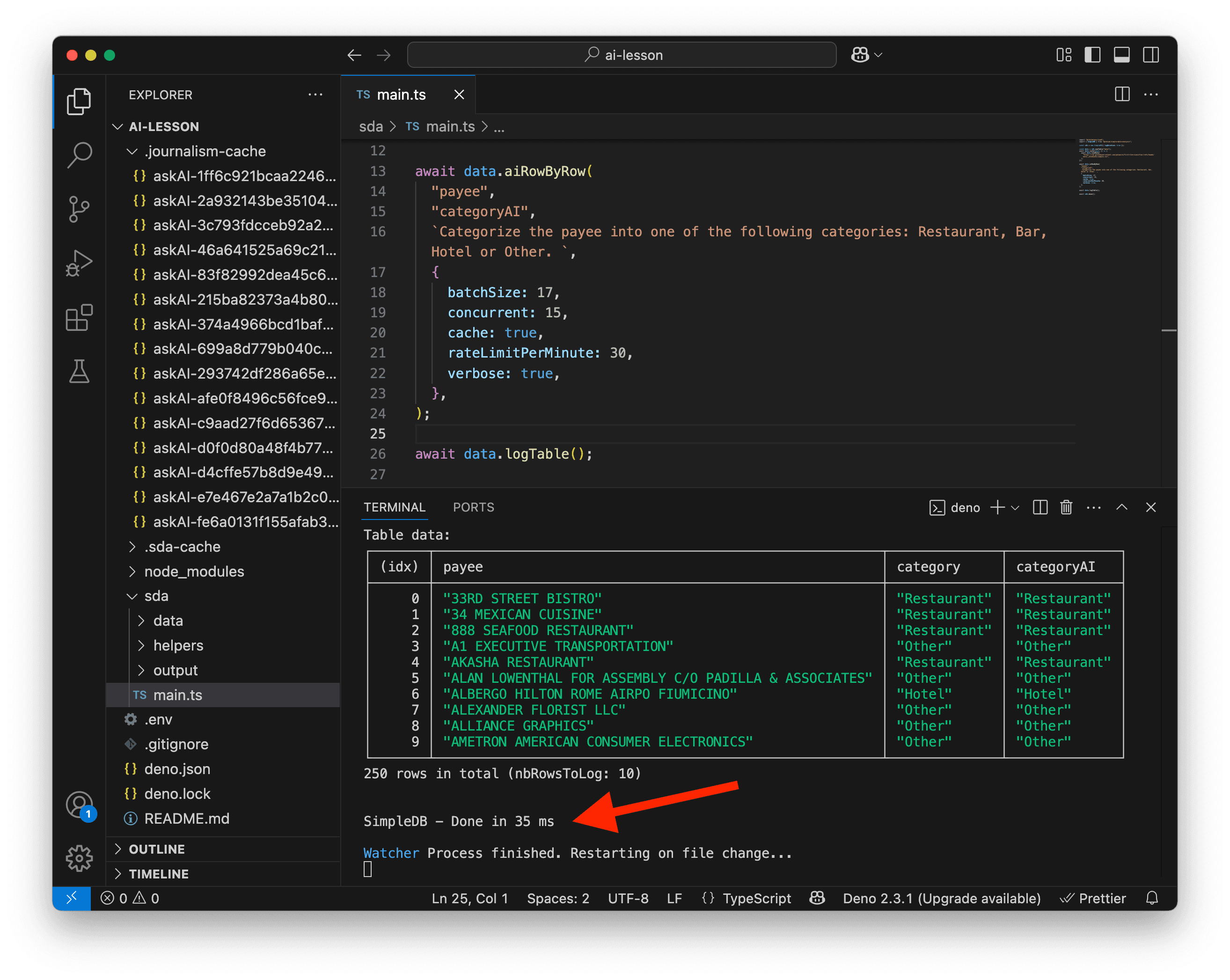Open deno.json in the Explorer
This screenshot has height=980, width=1230.
[223, 769]
